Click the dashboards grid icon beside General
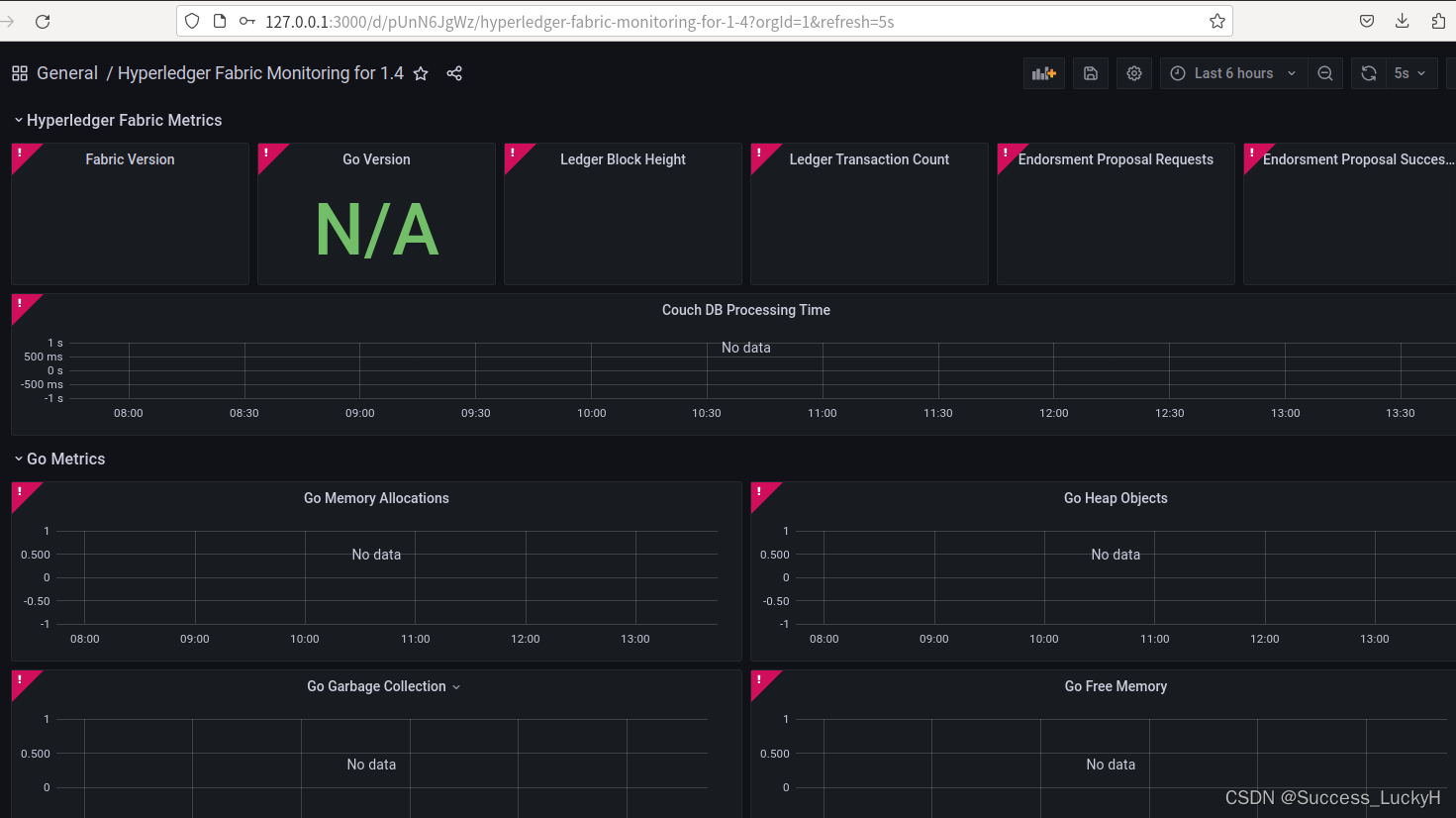The height and width of the screenshot is (818, 1456). (x=19, y=72)
